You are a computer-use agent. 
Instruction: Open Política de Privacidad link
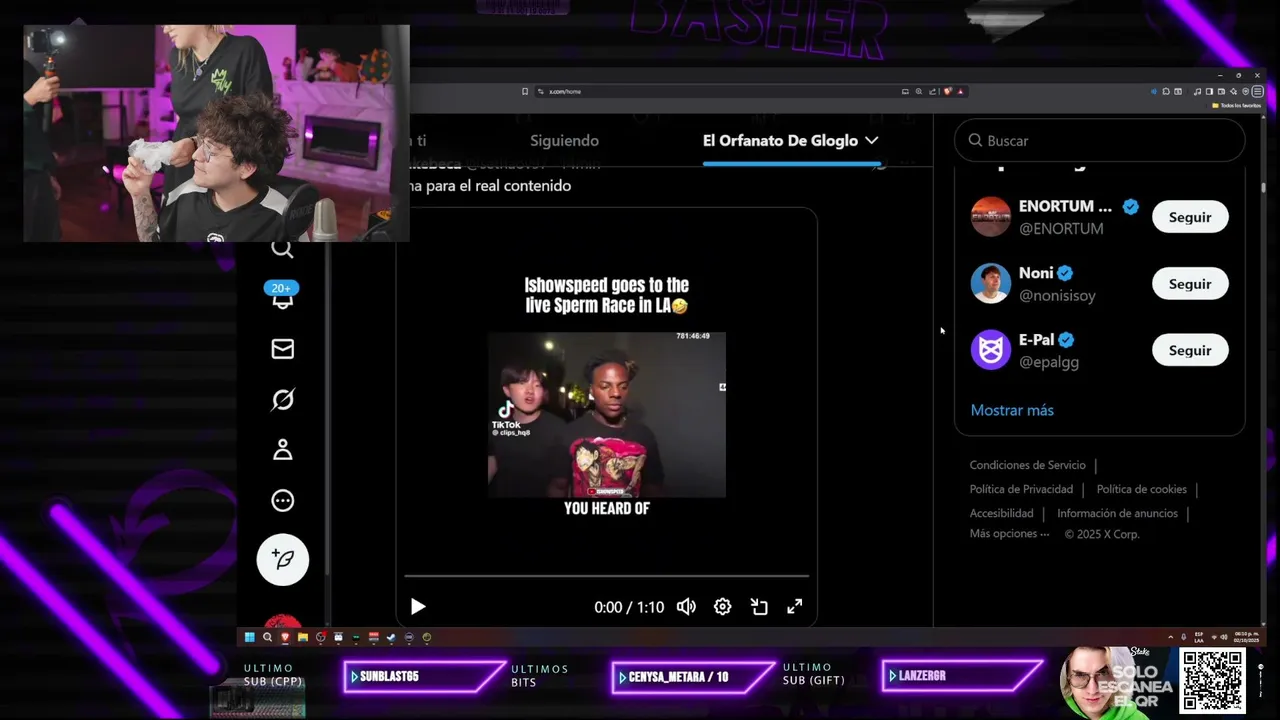[x=1021, y=489]
